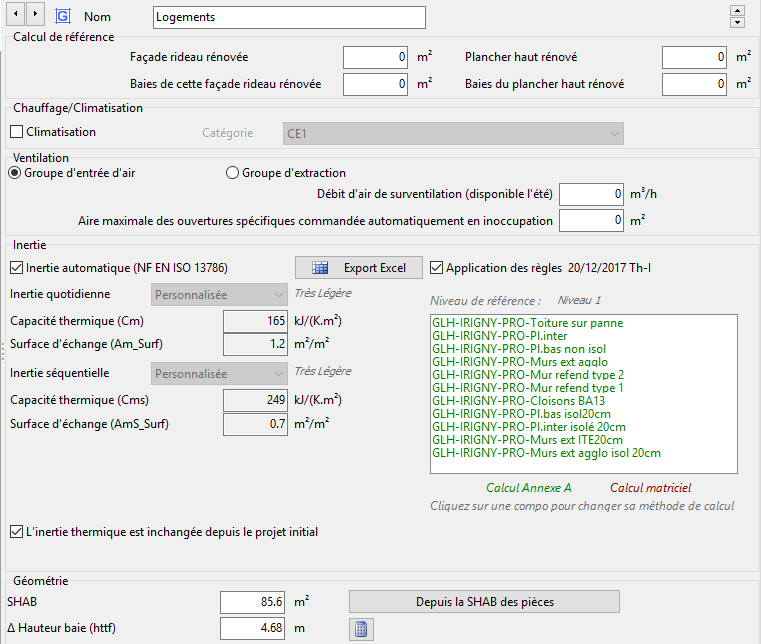Toggle L'inertie thermique est inchangée checkbox
761x644 pixels.
click(x=17, y=532)
